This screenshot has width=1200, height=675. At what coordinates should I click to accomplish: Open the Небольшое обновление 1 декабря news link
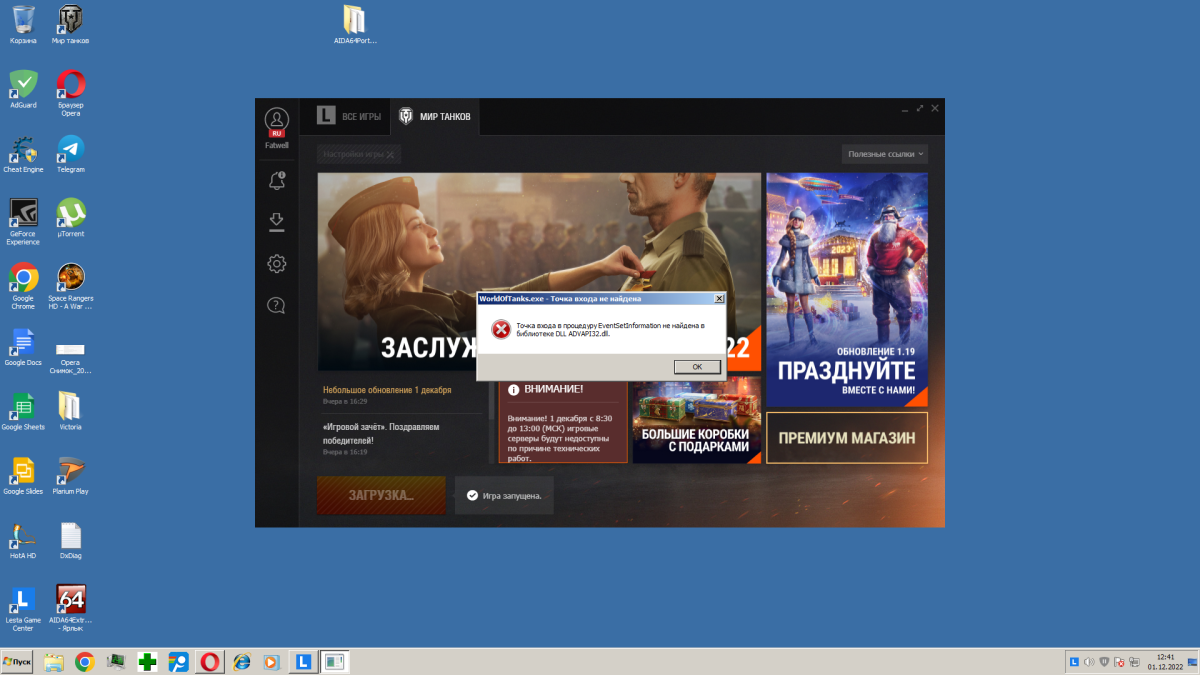coord(387,390)
